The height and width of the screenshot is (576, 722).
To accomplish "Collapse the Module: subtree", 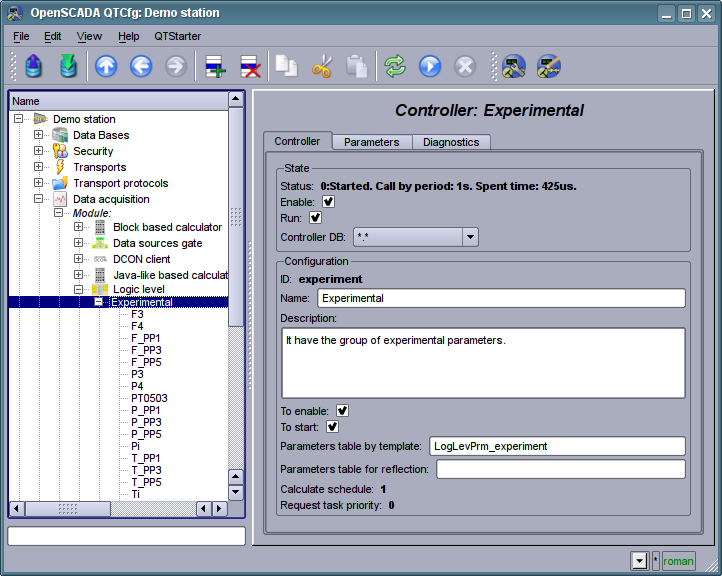I will point(58,213).
